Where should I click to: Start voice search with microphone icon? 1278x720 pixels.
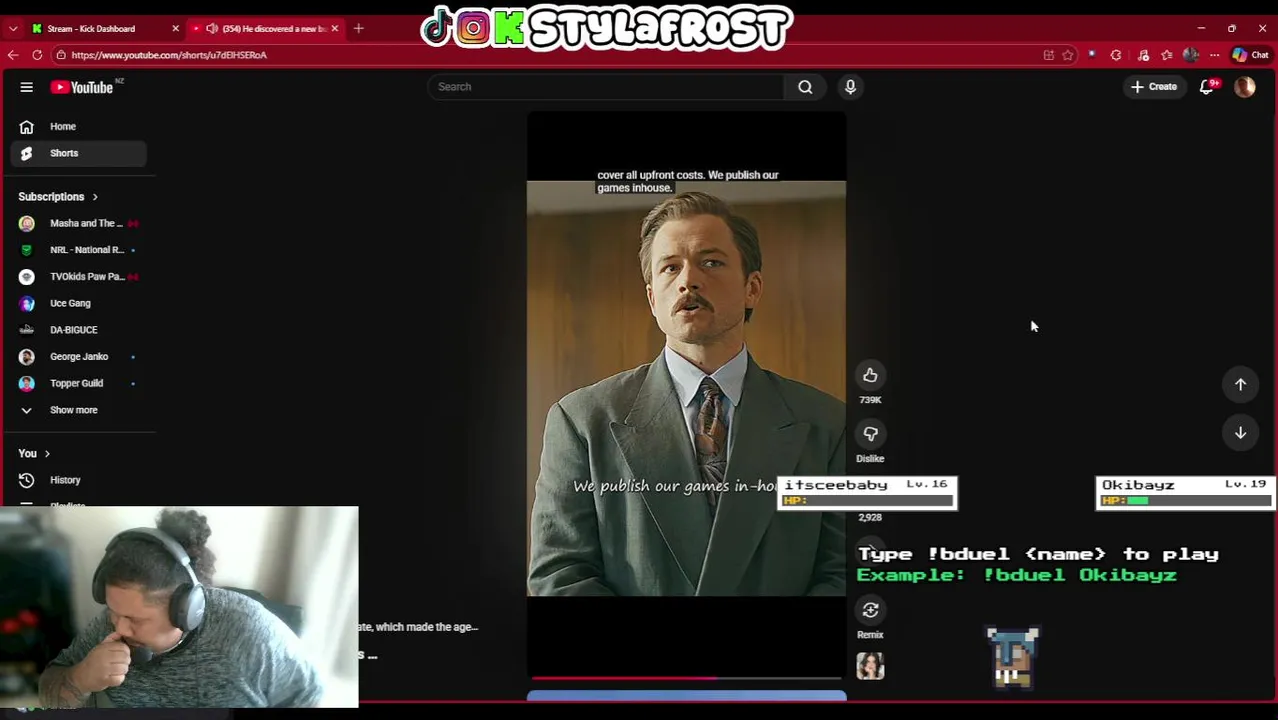coord(850,87)
